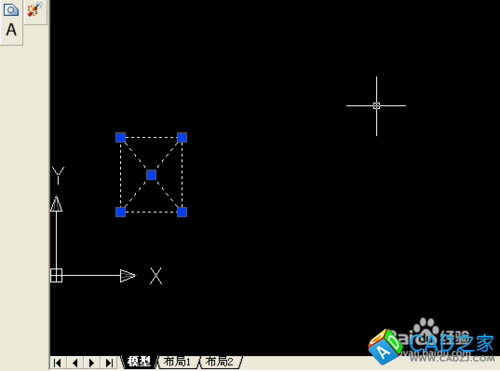The height and width of the screenshot is (371, 500).
Task: Activate the Explode tool icon
Action: [x=35, y=9]
